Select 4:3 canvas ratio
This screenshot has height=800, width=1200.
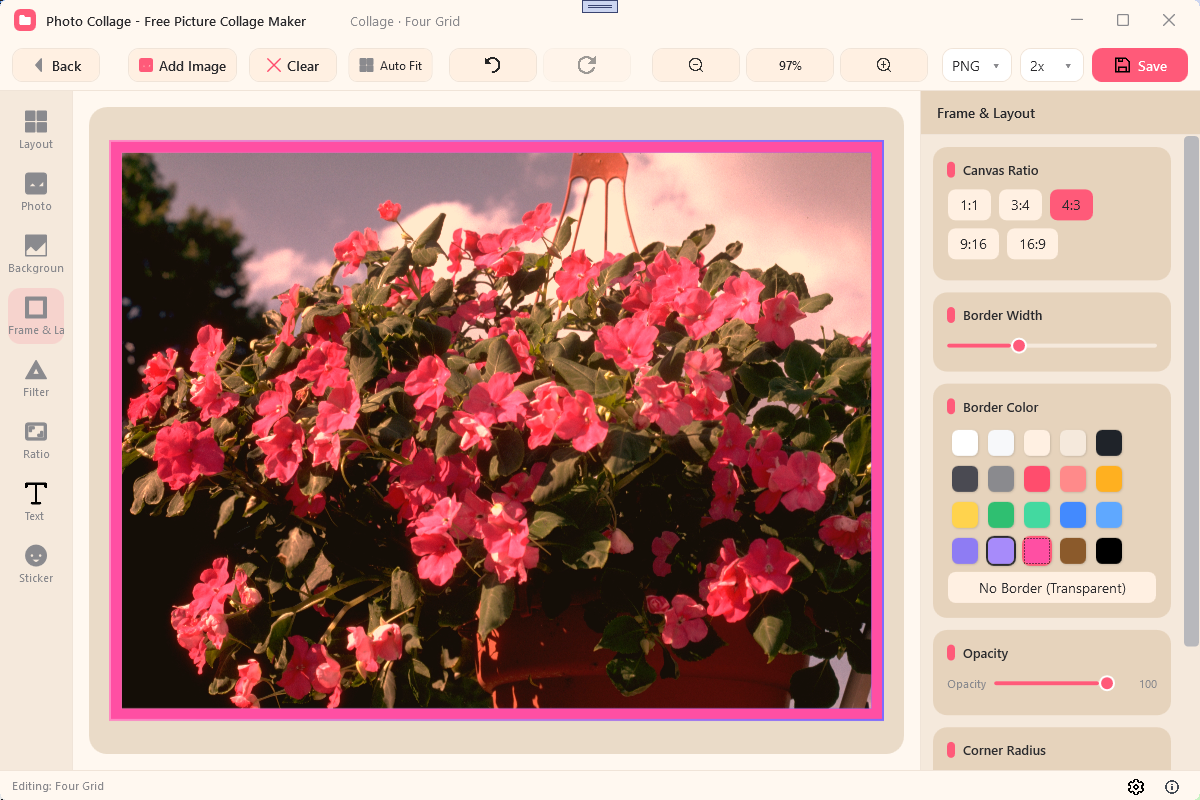pos(1071,205)
